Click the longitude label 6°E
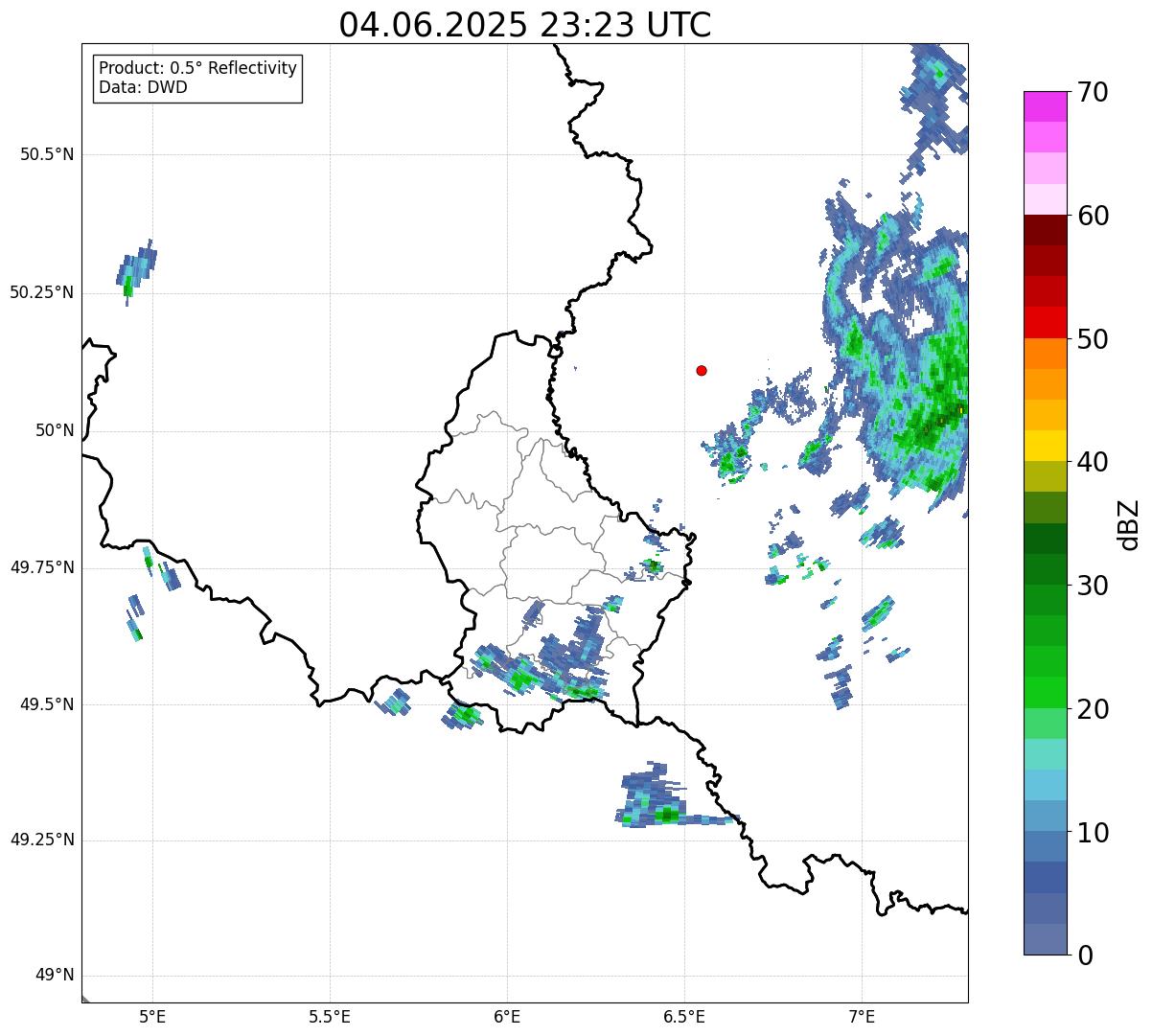Screen dimensions: 1152x1036 click(x=507, y=1016)
